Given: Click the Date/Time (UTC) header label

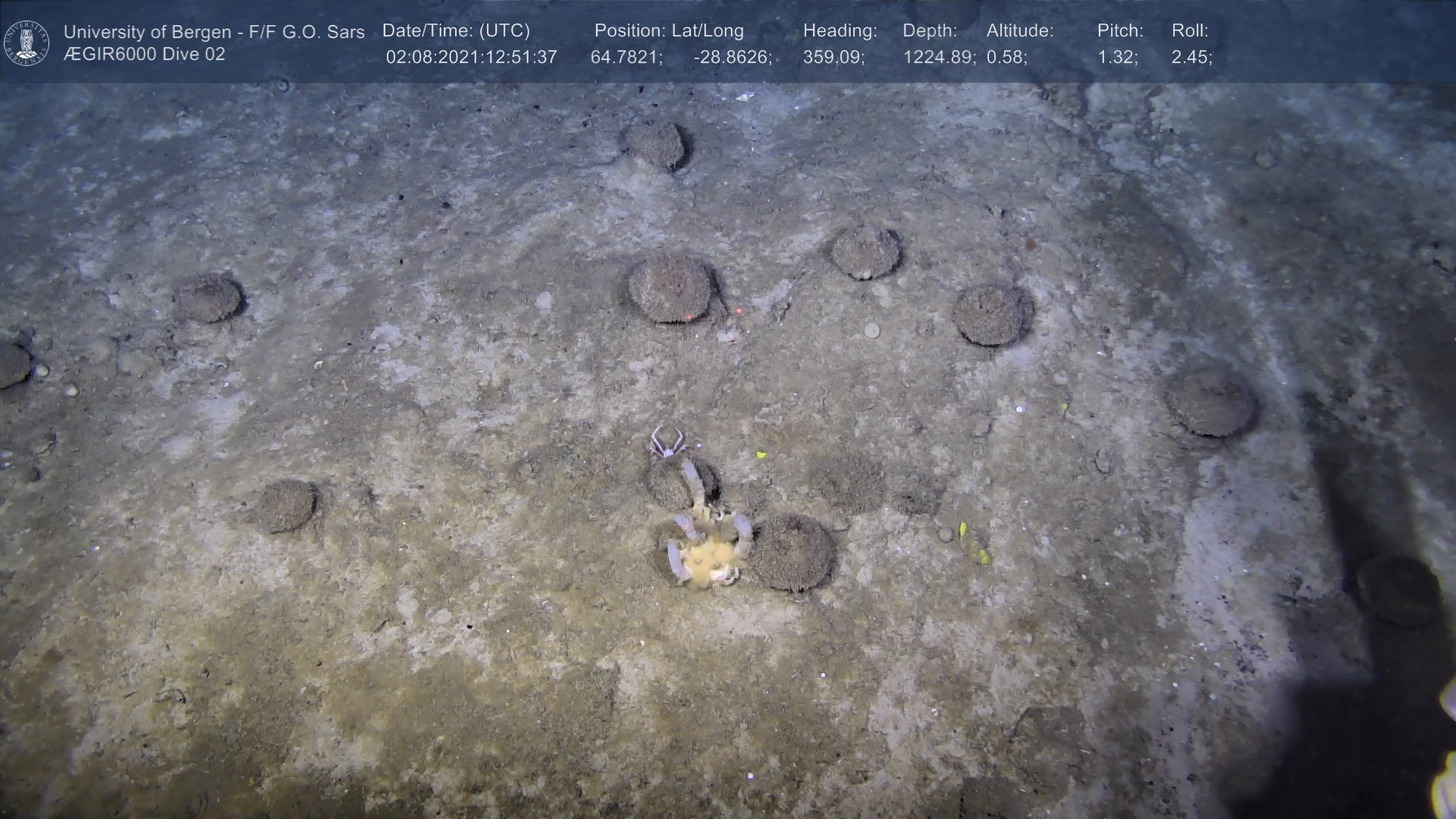Looking at the screenshot, I should (x=456, y=31).
